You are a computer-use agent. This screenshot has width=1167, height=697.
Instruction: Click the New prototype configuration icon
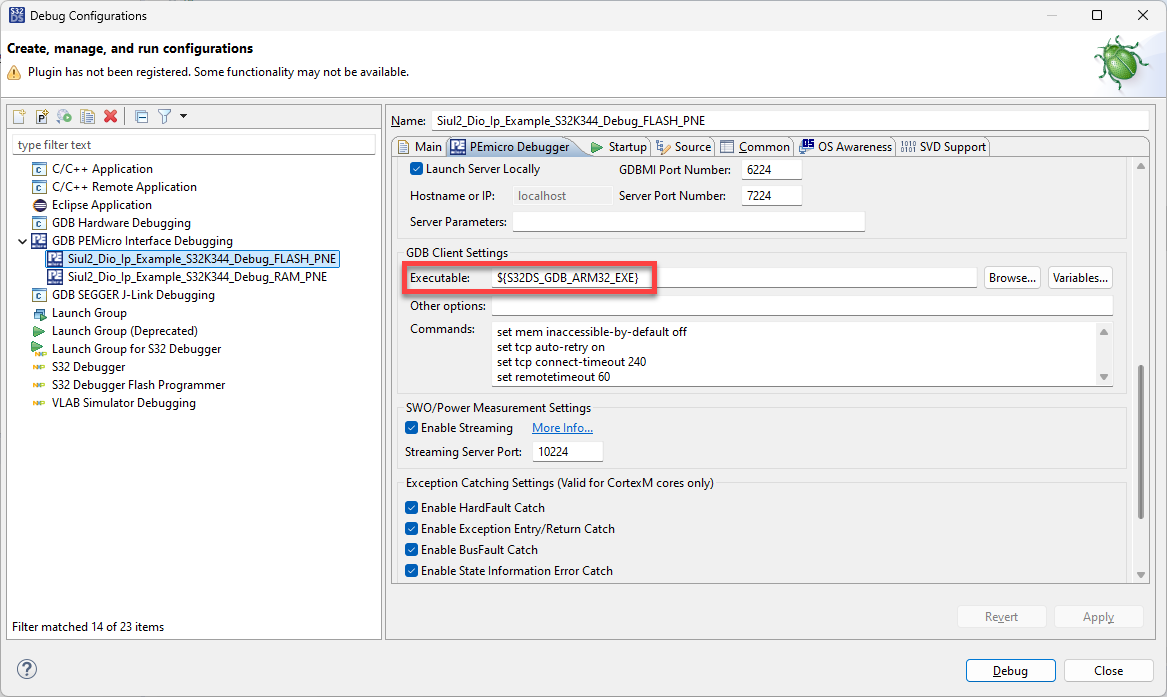(42, 117)
